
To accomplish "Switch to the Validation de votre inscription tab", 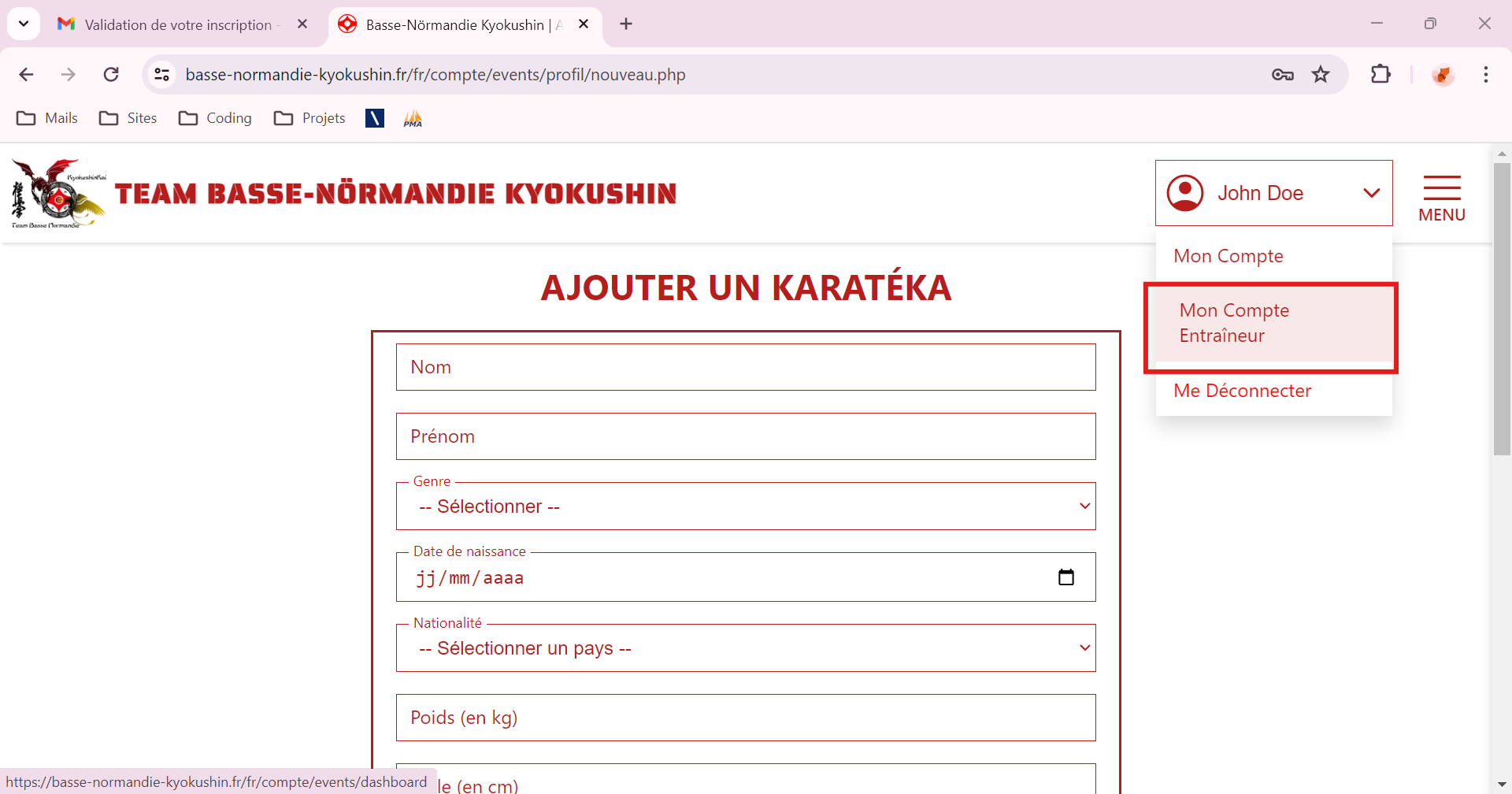I will 177,24.
